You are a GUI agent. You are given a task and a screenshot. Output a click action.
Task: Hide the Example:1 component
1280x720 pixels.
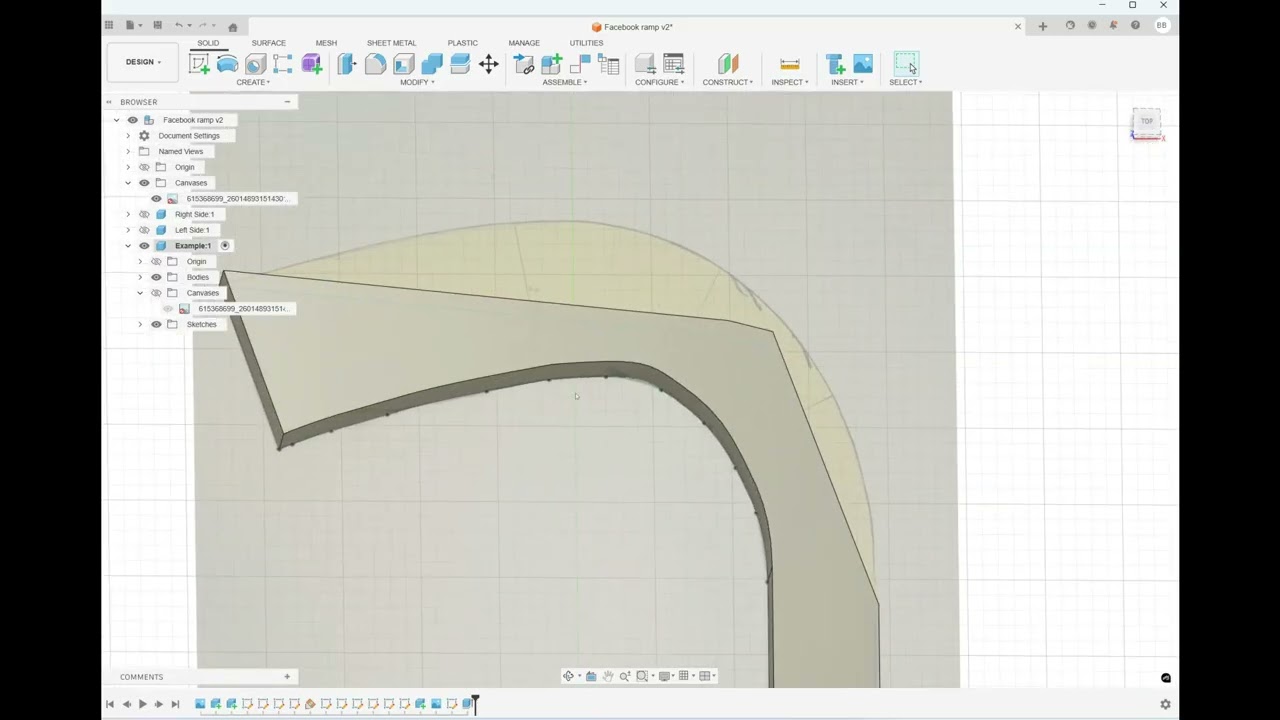(x=144, y=246)
